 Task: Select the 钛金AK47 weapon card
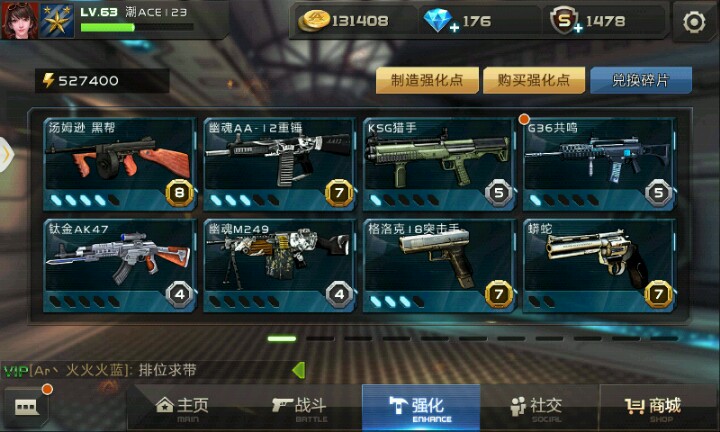[x=119, y=266]
